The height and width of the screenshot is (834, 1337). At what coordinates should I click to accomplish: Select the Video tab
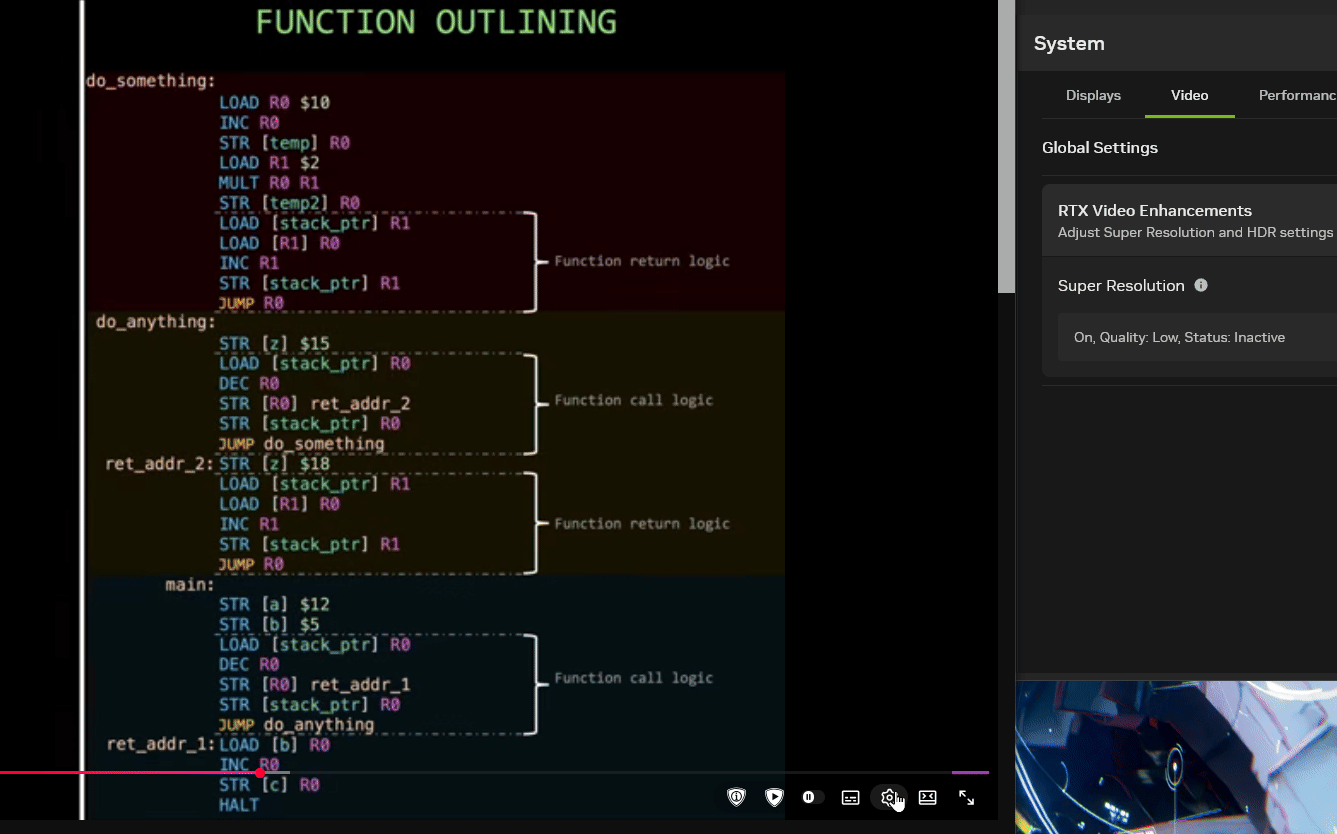1189,95
